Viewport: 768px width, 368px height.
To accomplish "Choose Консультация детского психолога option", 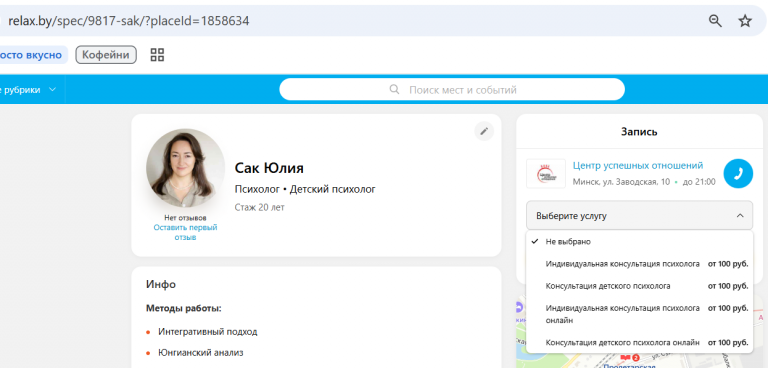I will pyautogui.click(x=639, y=286).
